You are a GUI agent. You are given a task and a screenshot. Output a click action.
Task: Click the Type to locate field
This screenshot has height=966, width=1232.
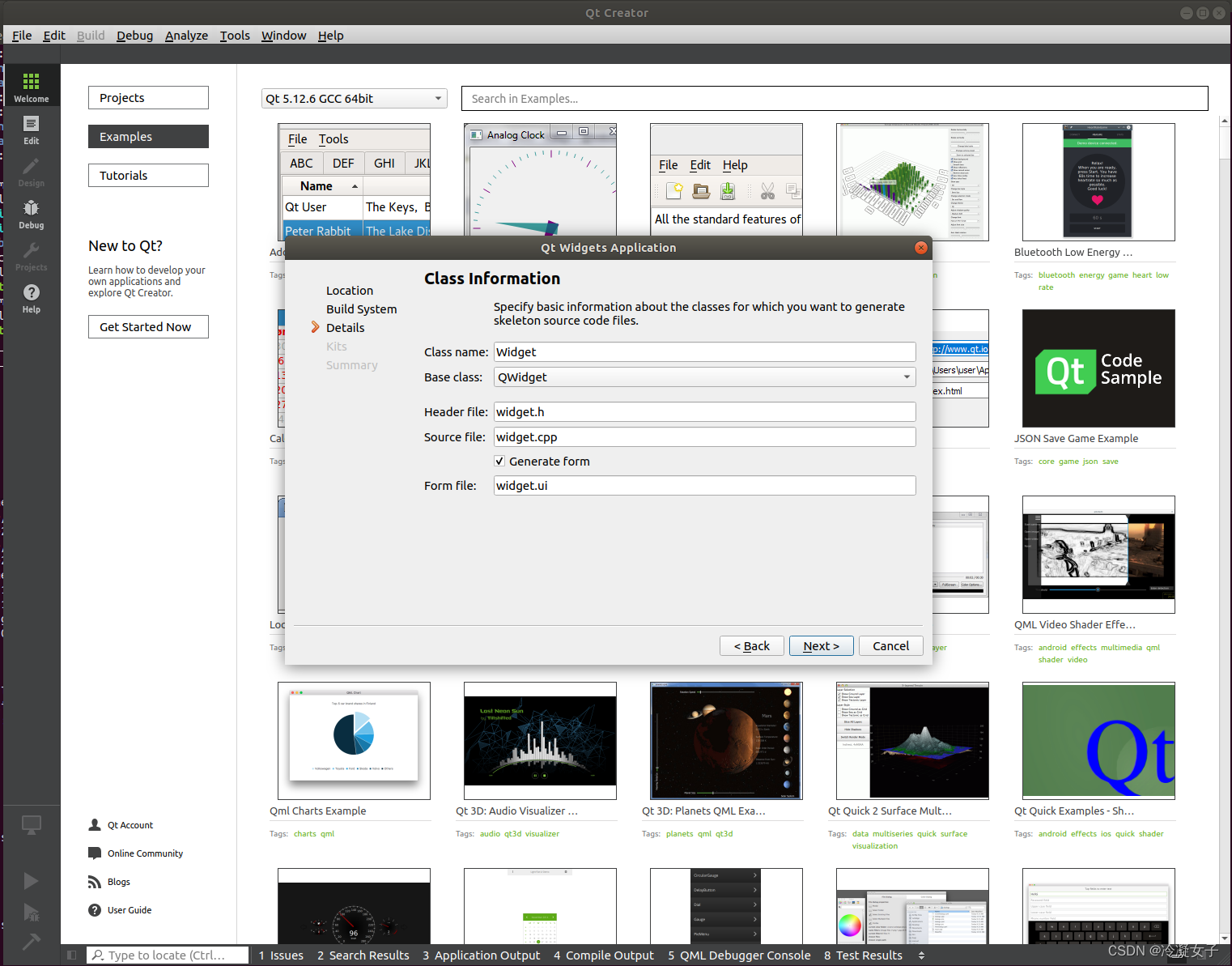[168, 955]
